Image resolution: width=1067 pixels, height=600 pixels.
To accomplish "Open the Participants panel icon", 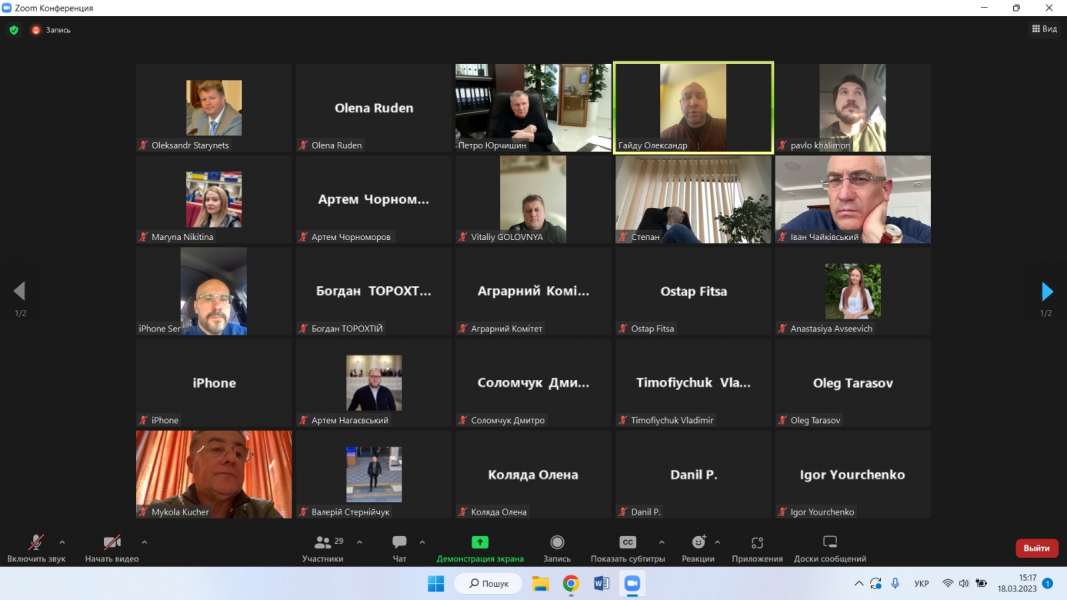I will (x=323, y=543).
